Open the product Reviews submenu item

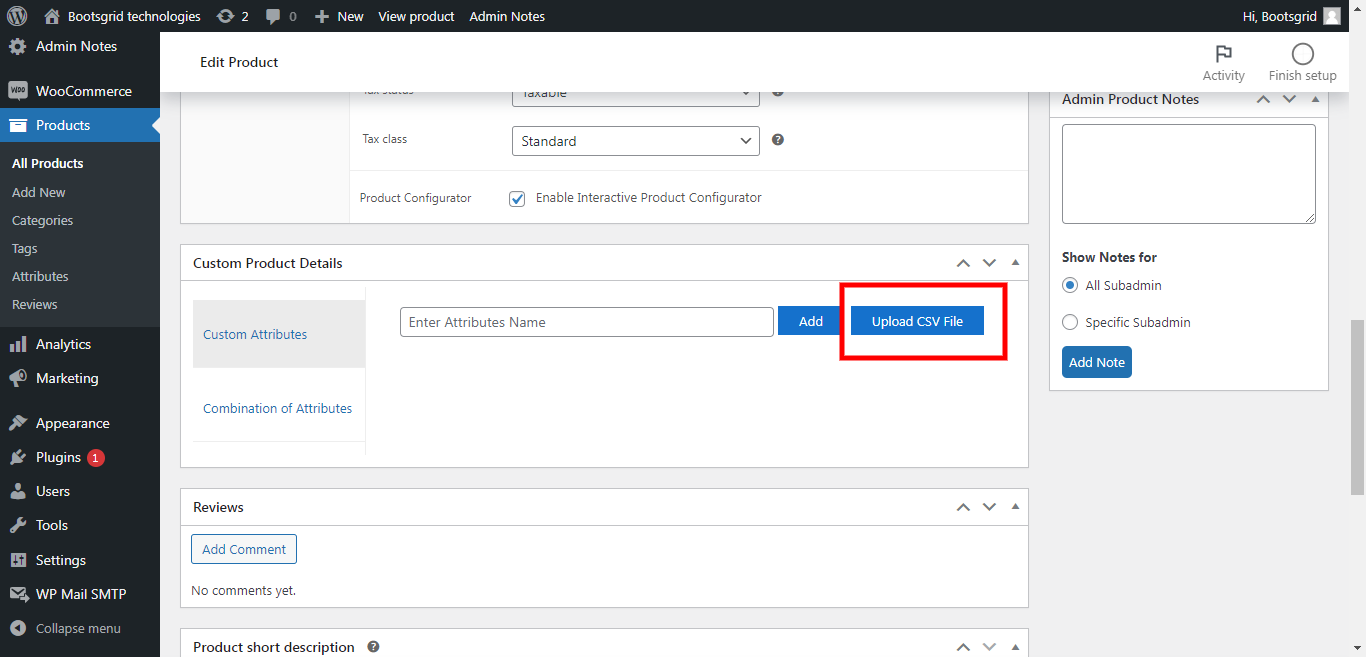click(x=35, y=304)
